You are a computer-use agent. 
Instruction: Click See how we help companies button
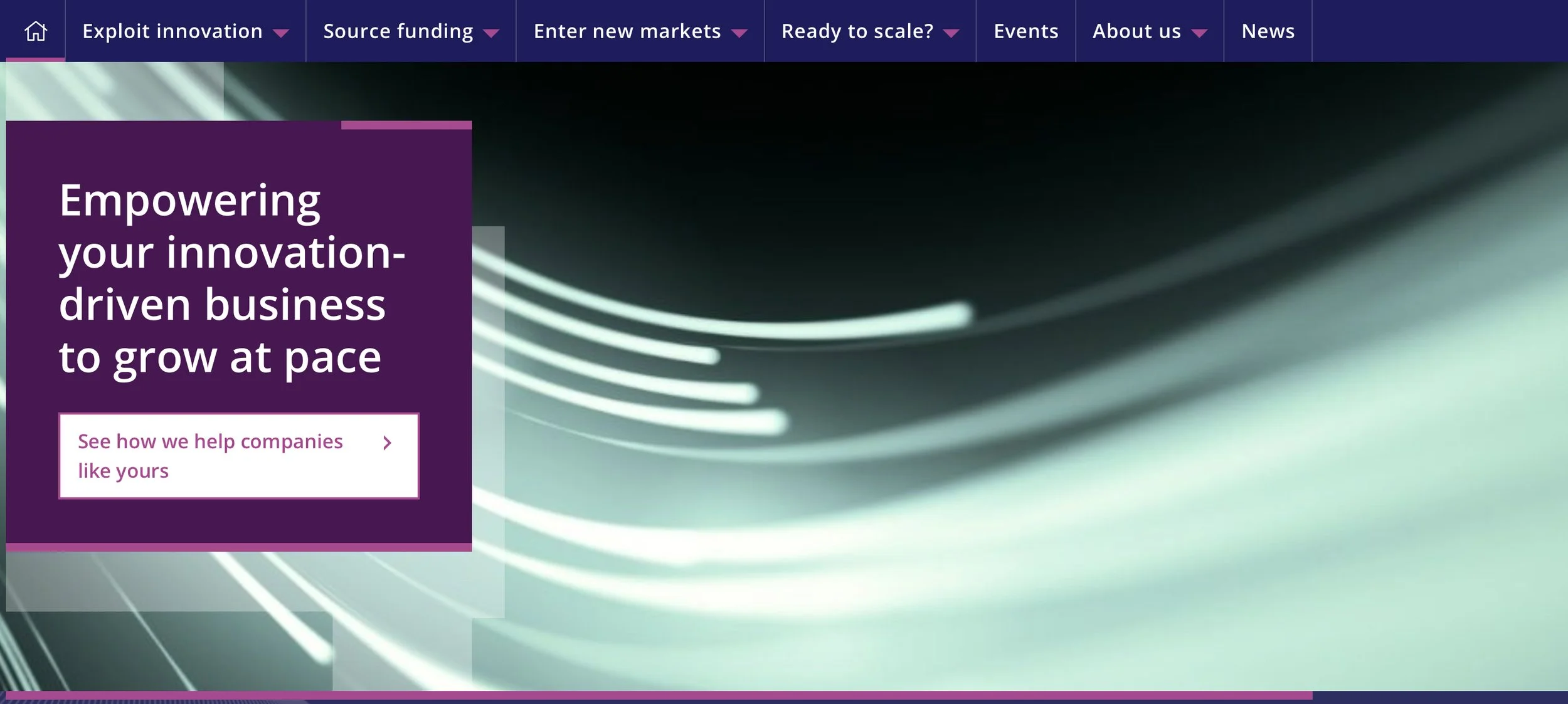coord(210,442)
